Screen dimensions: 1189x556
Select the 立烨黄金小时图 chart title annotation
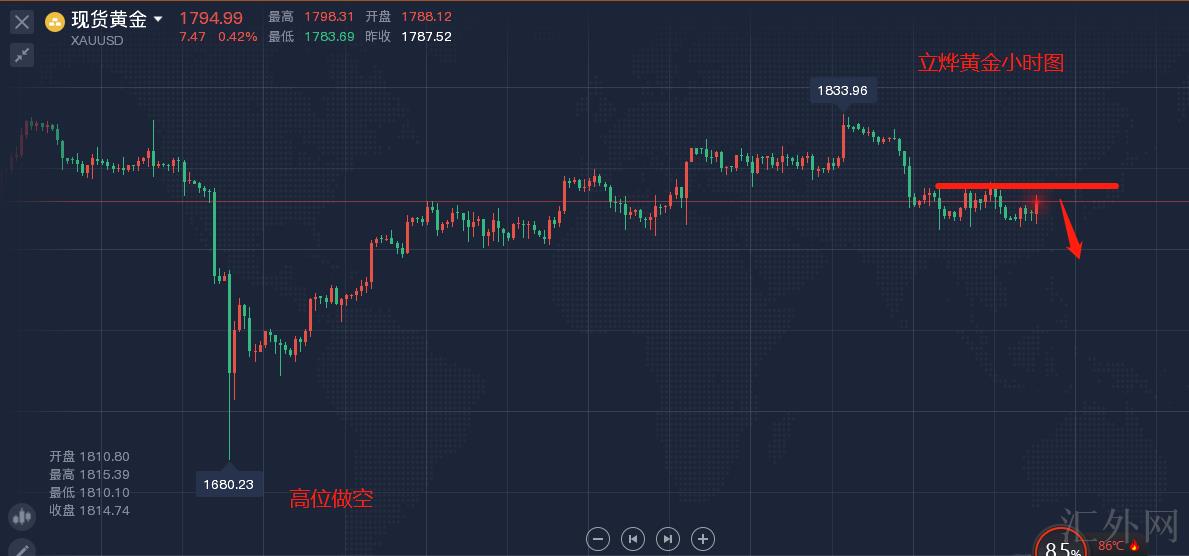[x=990, y=63]
